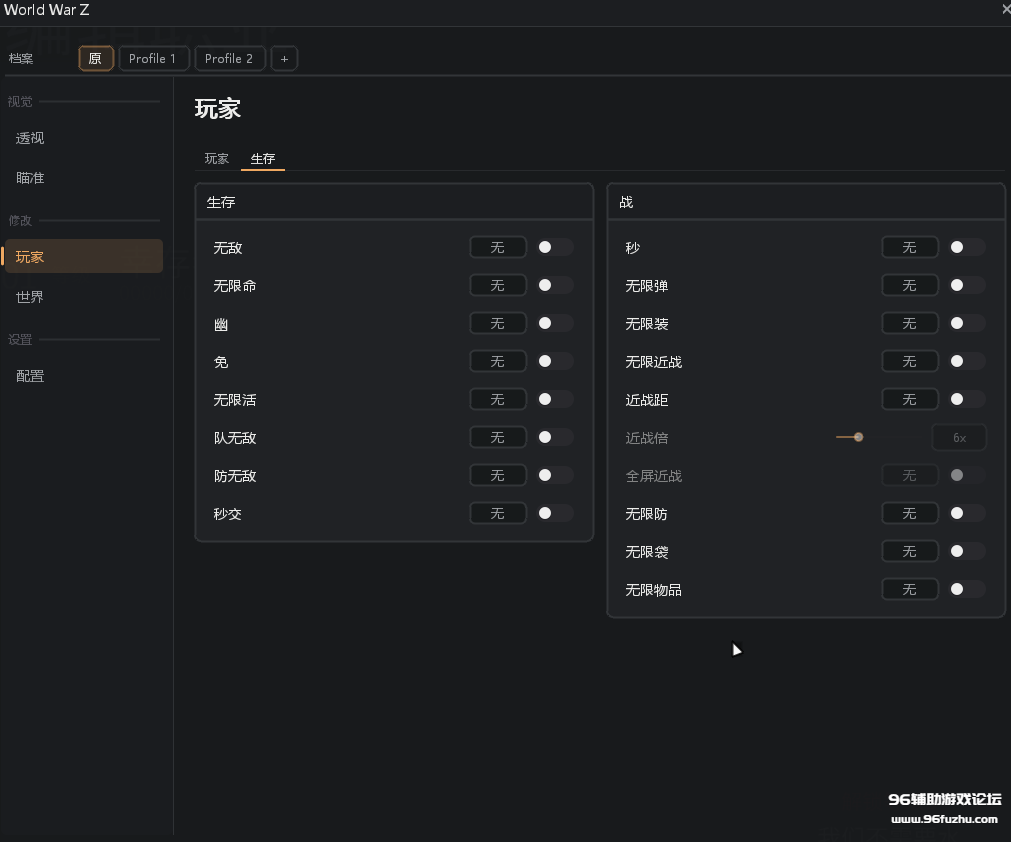This screenshot has height=842, width=1011.
Task: Set hotkey for 全屏近战
Action: pos(910,475)
